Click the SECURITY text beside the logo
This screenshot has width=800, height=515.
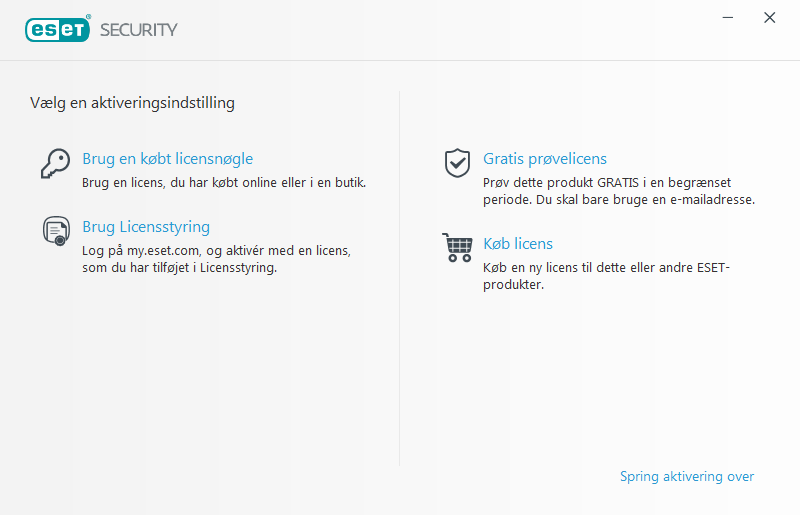[138, 30]
